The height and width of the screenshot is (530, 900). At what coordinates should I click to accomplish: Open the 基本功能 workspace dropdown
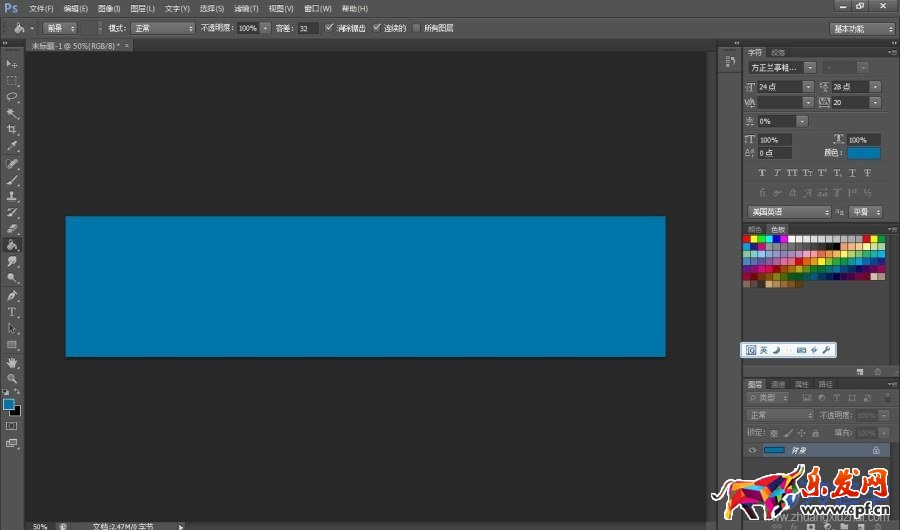point(861,28)
